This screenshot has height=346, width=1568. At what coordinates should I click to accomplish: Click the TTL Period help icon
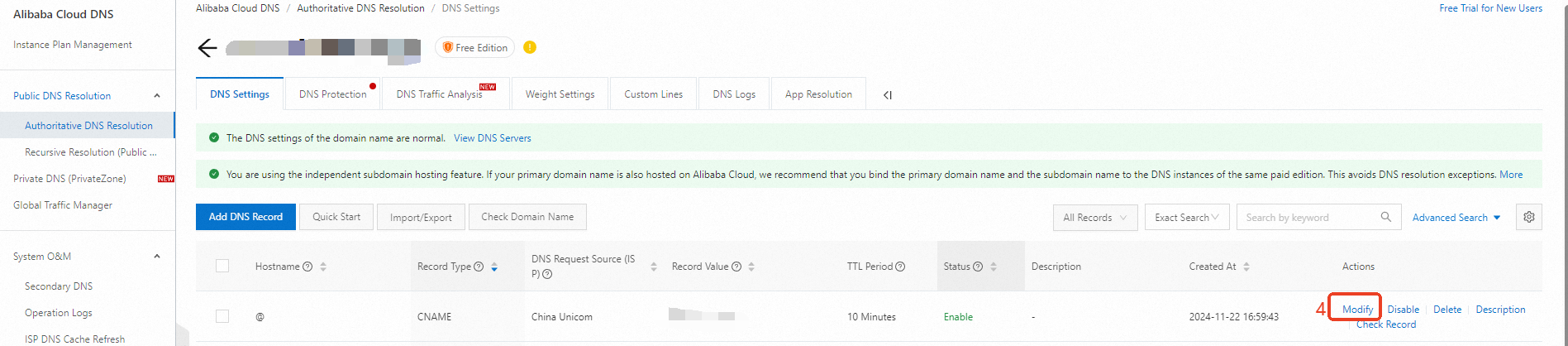click(900, 267)
